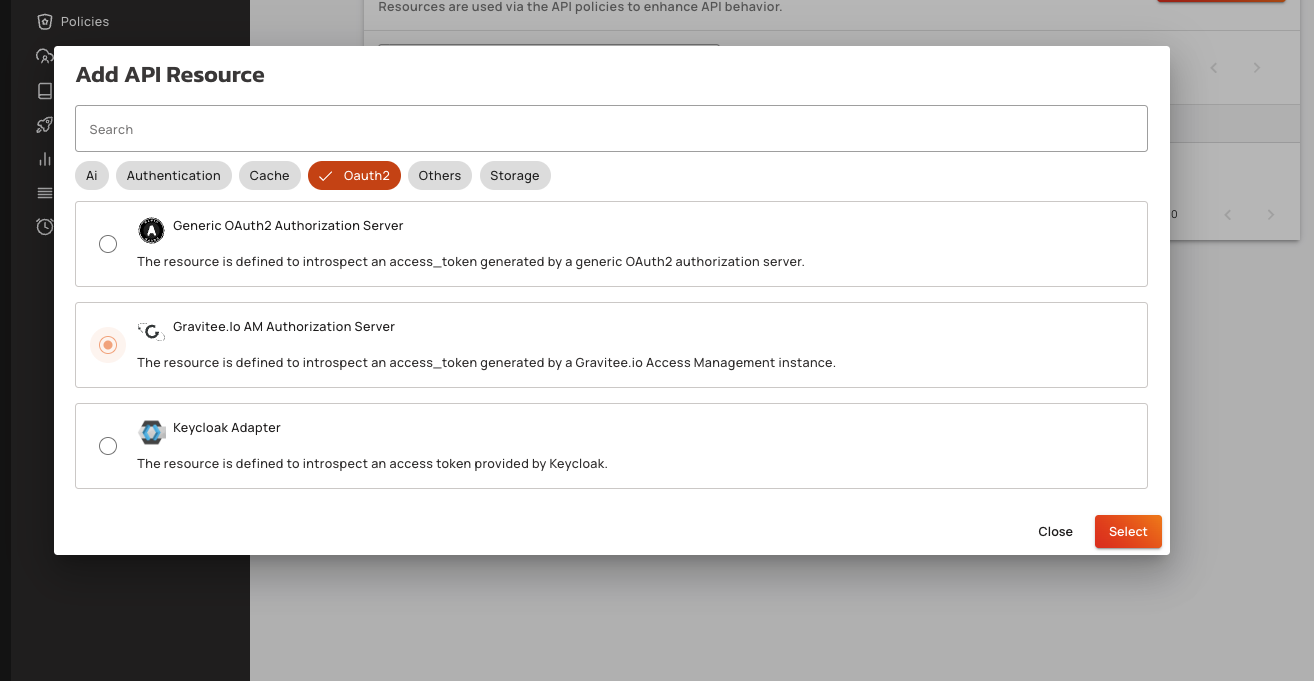Click the Policies shield icon in sidebar
This screenshot has width=1314, height=681.
click(44, 21)
